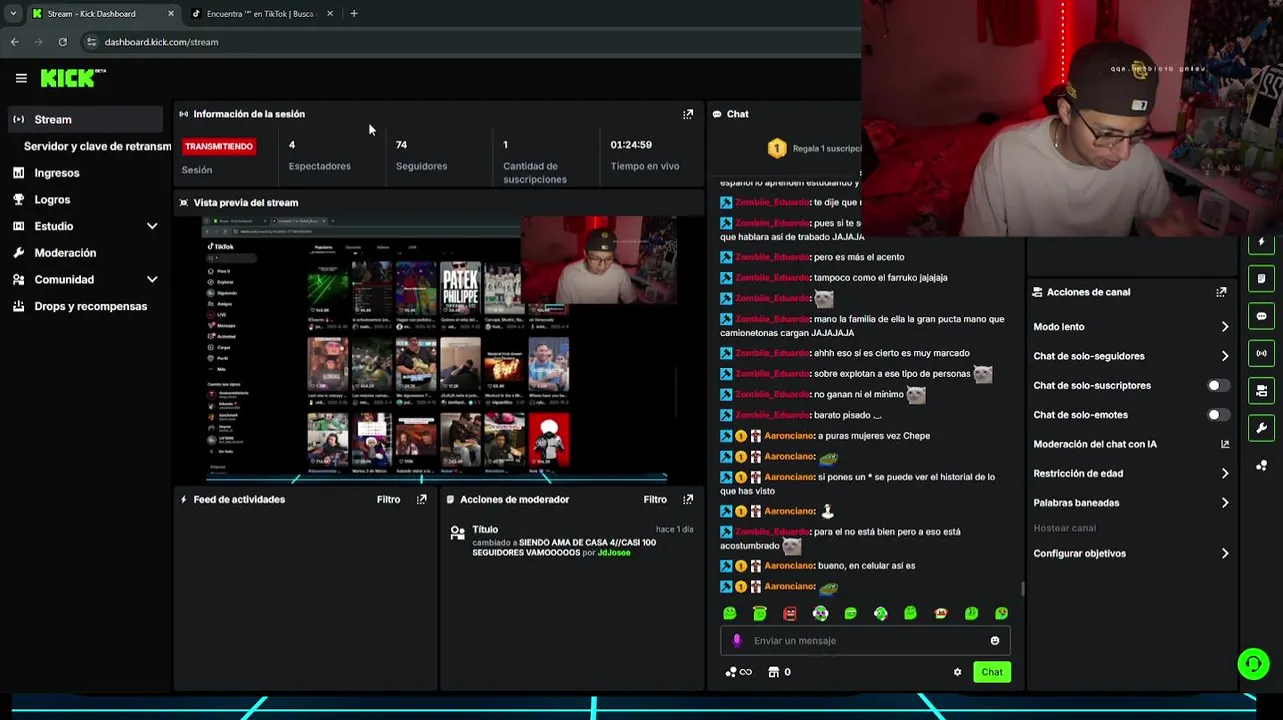Click the TRANSMITIENDO status badge
Image resolution: width=1283 pixels, height=720 pixels.
point(218,146)
